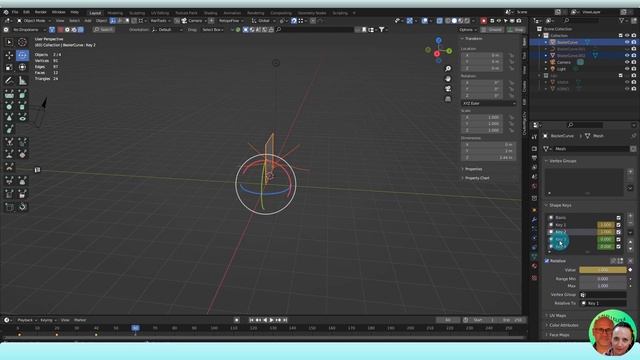Open the Keying menu in the timeline
The width and height of the screenshot is (640, 360).
coord(48,320)
